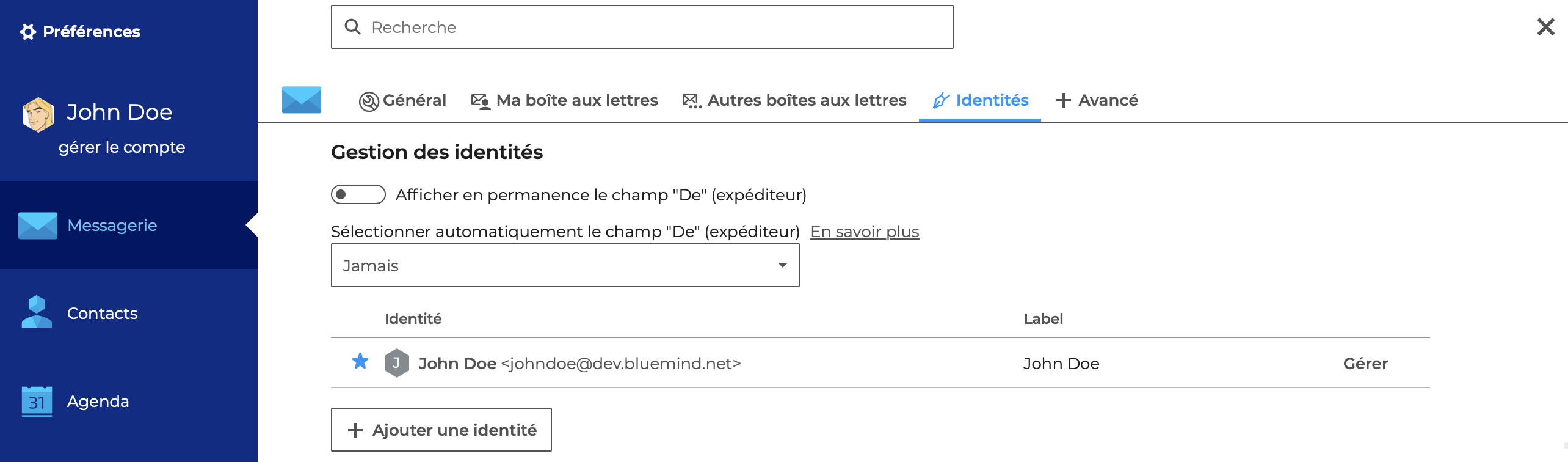The width and height of the screenshot is (1568, 462).
Task: Select the Messagerie envelope icon in sidebar
Action: (x=38, y=226)
